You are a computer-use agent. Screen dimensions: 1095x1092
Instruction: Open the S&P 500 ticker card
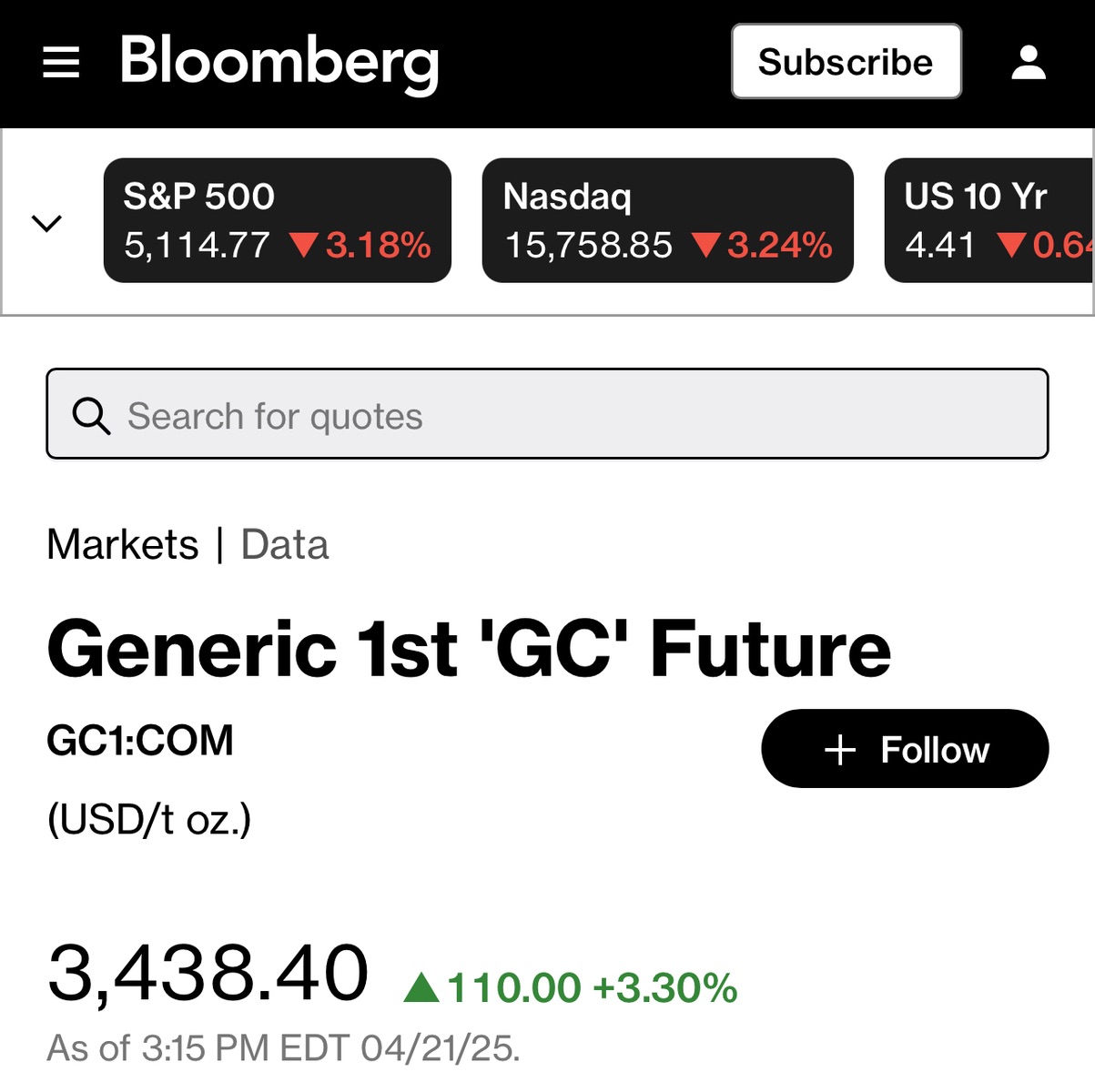coord(277,220)
